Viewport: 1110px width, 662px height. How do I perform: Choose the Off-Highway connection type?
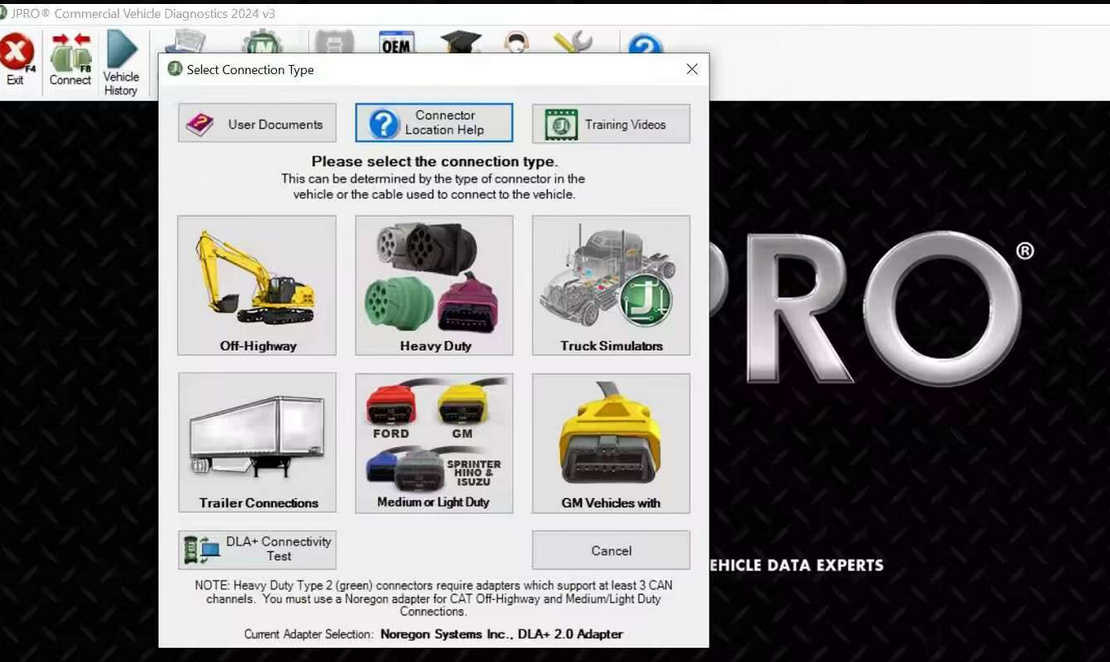pyautogui.click(x=256, y=285)
